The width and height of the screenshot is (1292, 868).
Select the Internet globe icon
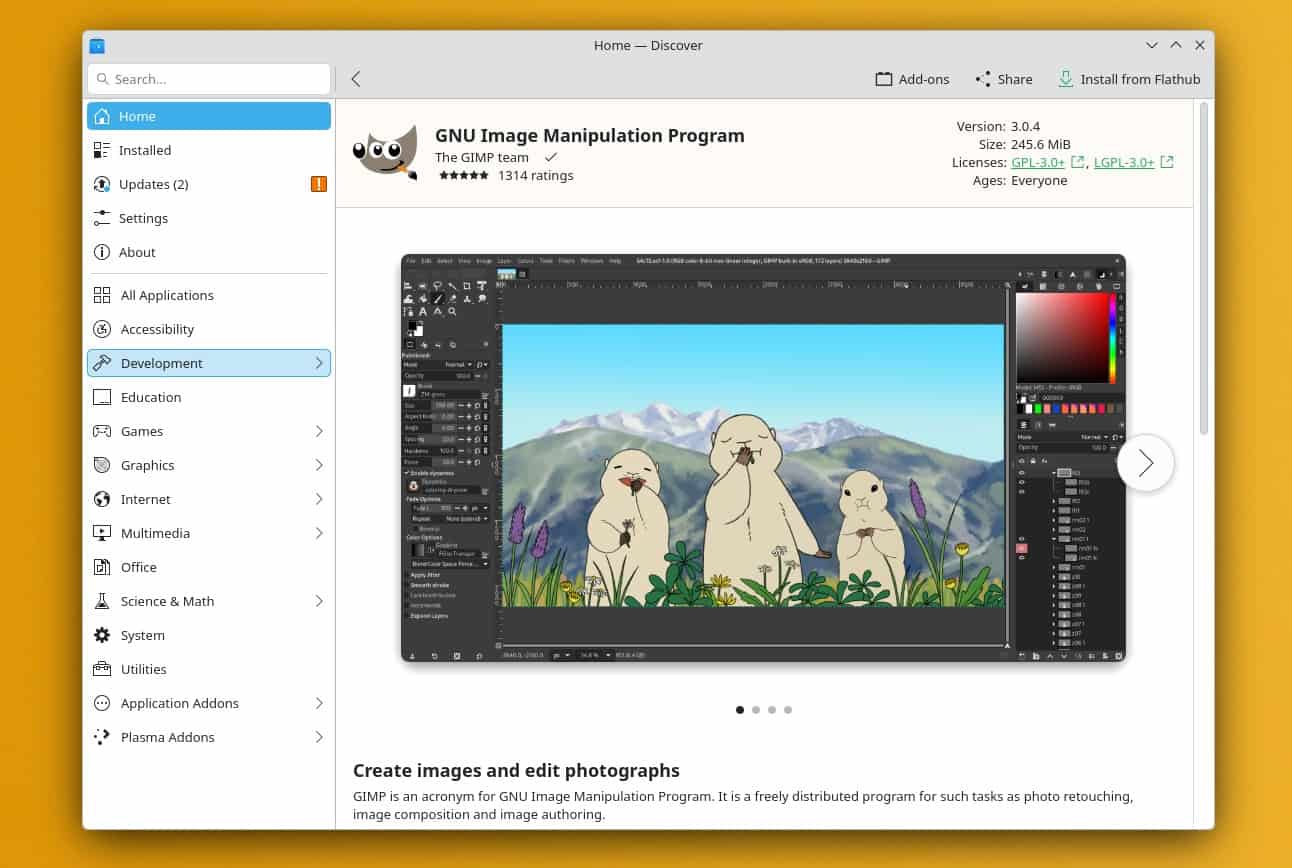point(101,499)
